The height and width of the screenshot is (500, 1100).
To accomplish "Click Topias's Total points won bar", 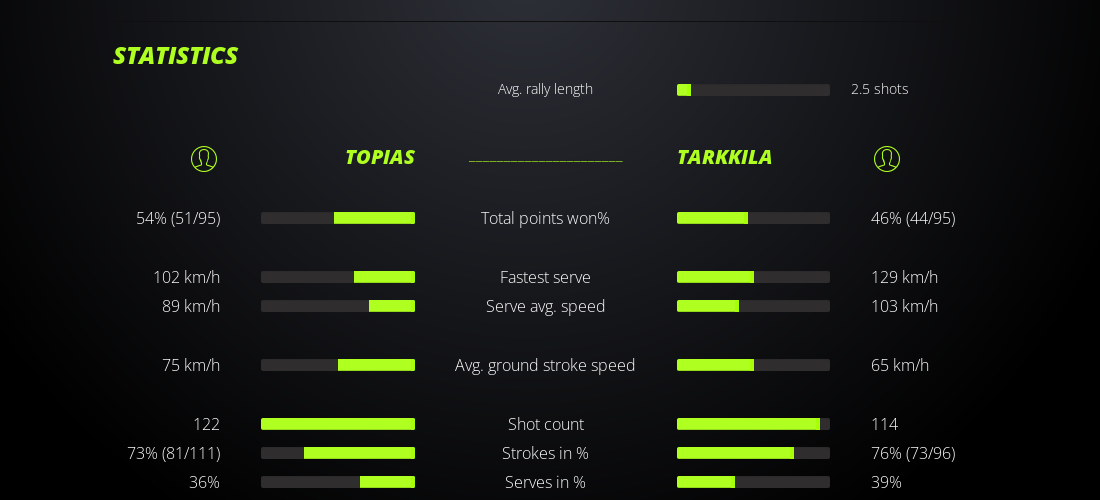I will tap(338, 218).
